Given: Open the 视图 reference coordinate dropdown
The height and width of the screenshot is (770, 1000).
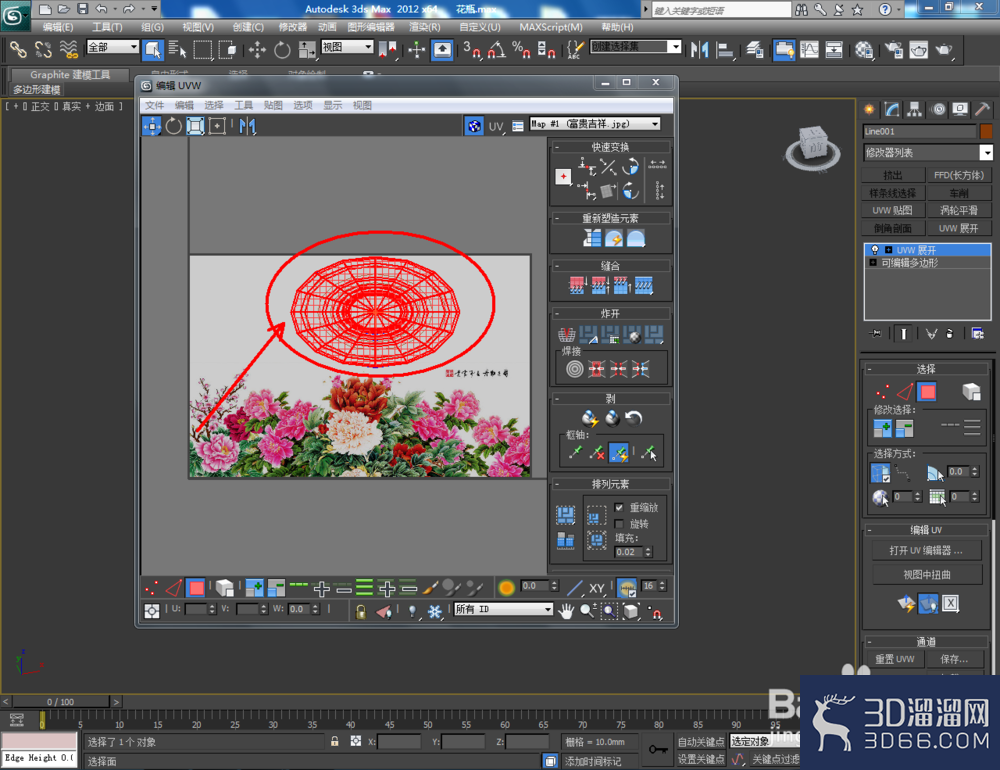Looking at the screenshot, I should (x=347, y=47).
